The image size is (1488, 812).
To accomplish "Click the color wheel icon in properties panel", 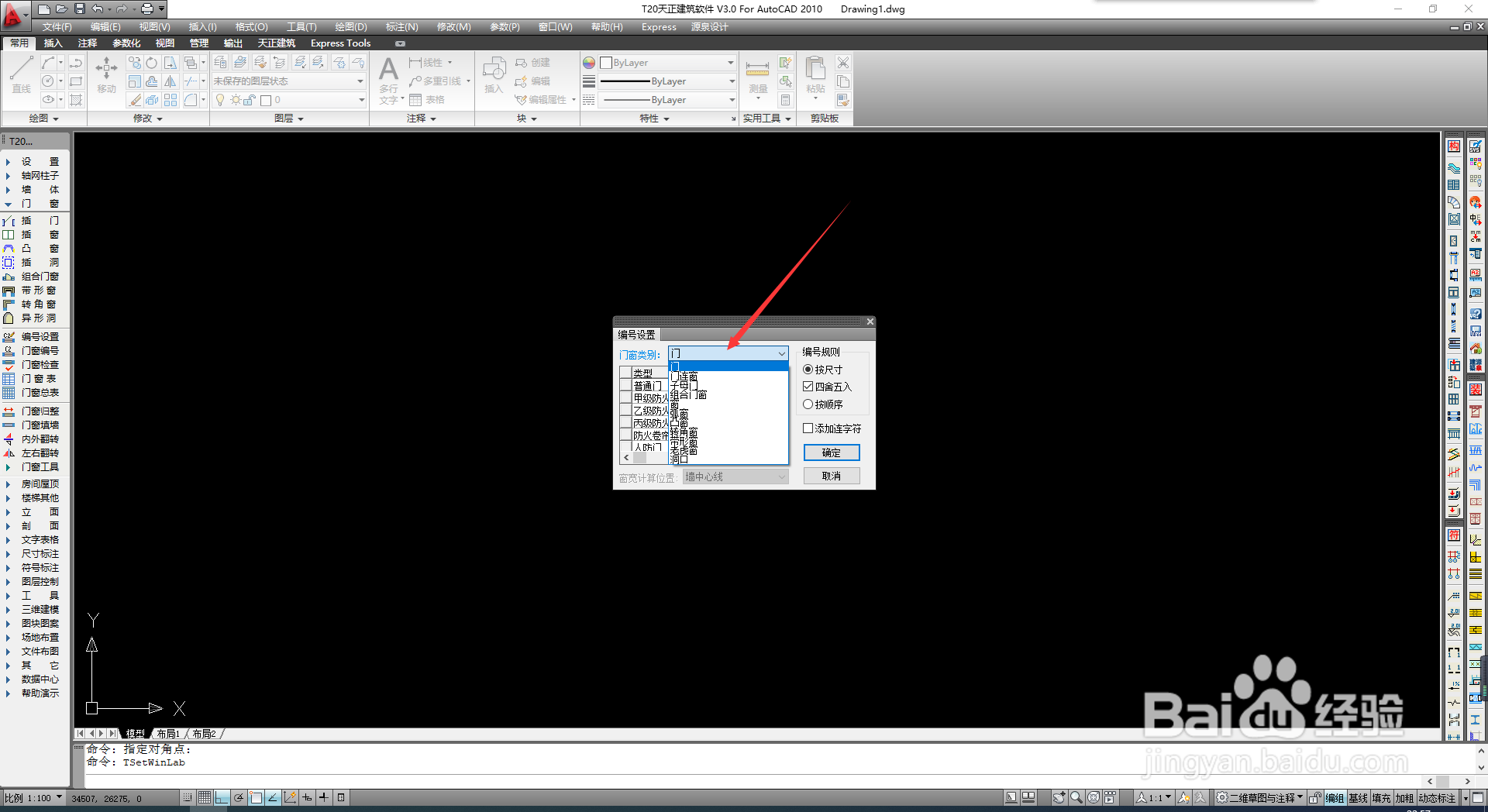I will (x=589, y=63).
